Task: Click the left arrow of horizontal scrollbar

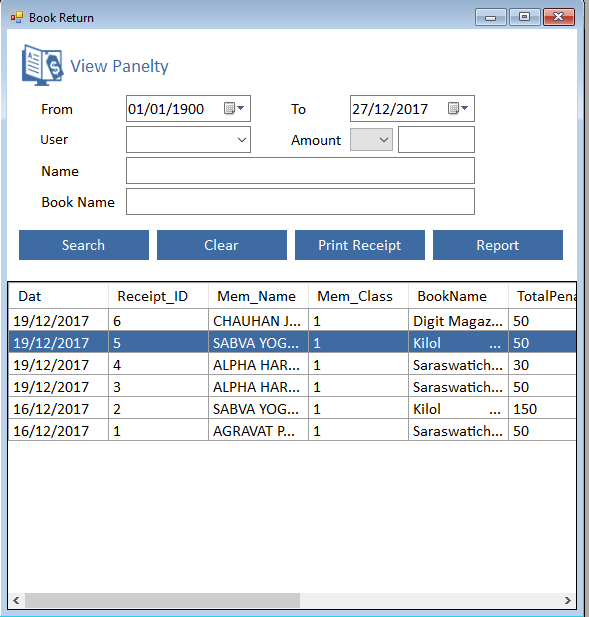Action: [16, 600]
